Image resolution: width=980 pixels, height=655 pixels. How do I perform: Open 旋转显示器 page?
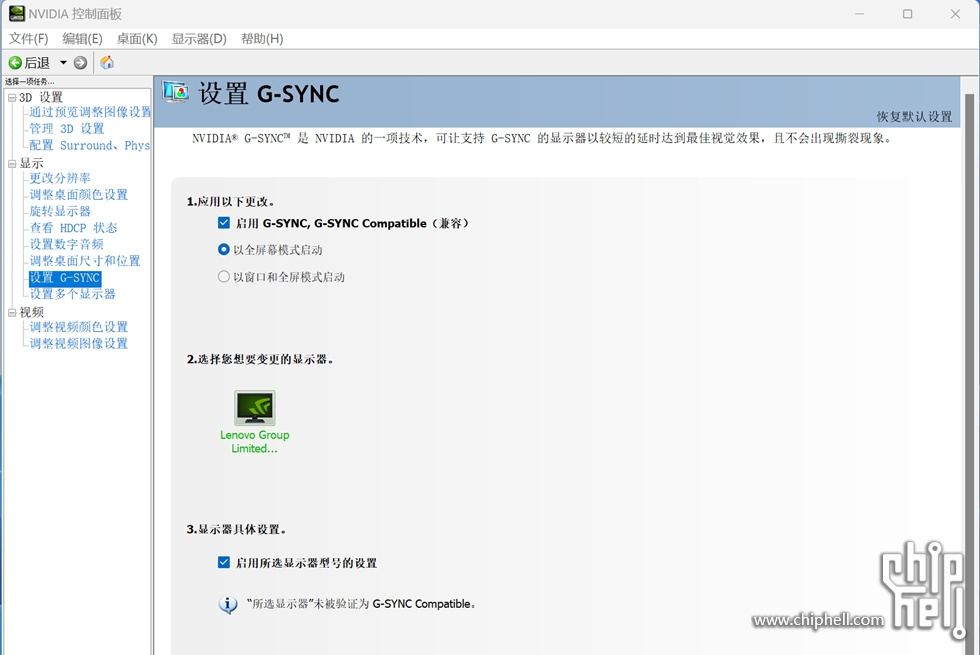(x=60, y=211)
